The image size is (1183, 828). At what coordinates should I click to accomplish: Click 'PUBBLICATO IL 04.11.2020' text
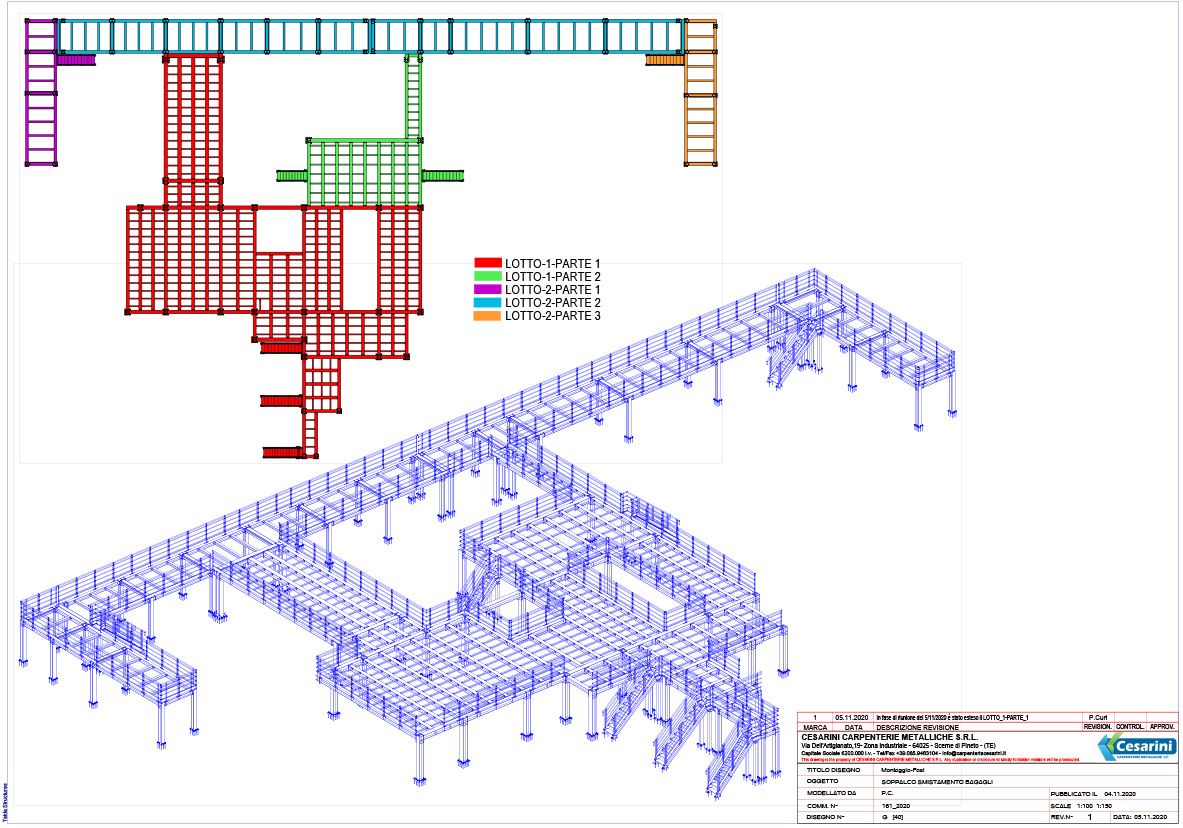pyautogui.click(x=1093, y=794)
